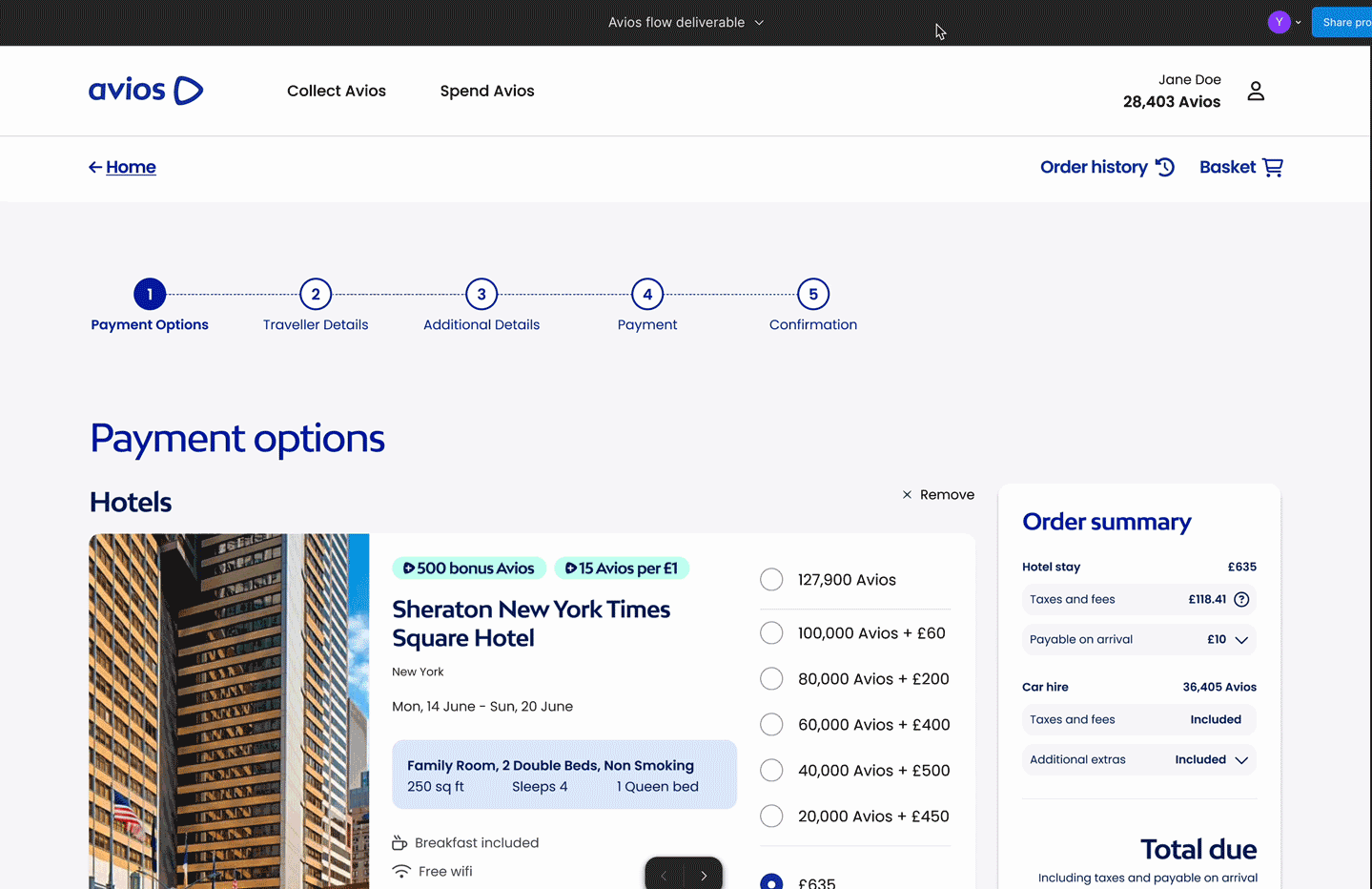The width and height of the screenshot is (1372, 889).
Task: Open the user profile icon
Action: click(1256, 92)
